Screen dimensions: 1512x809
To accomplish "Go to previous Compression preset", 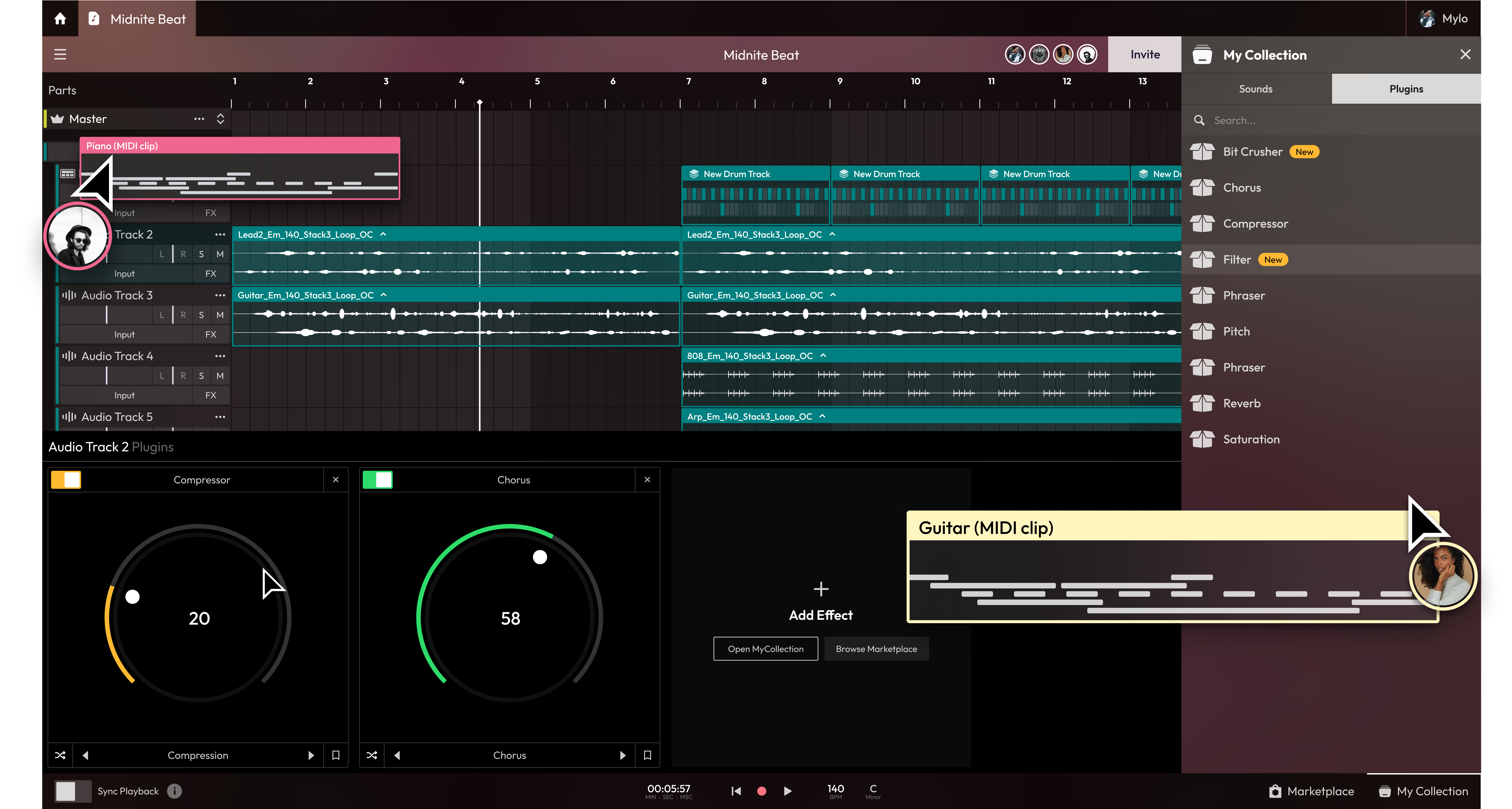I will [86, 756].
